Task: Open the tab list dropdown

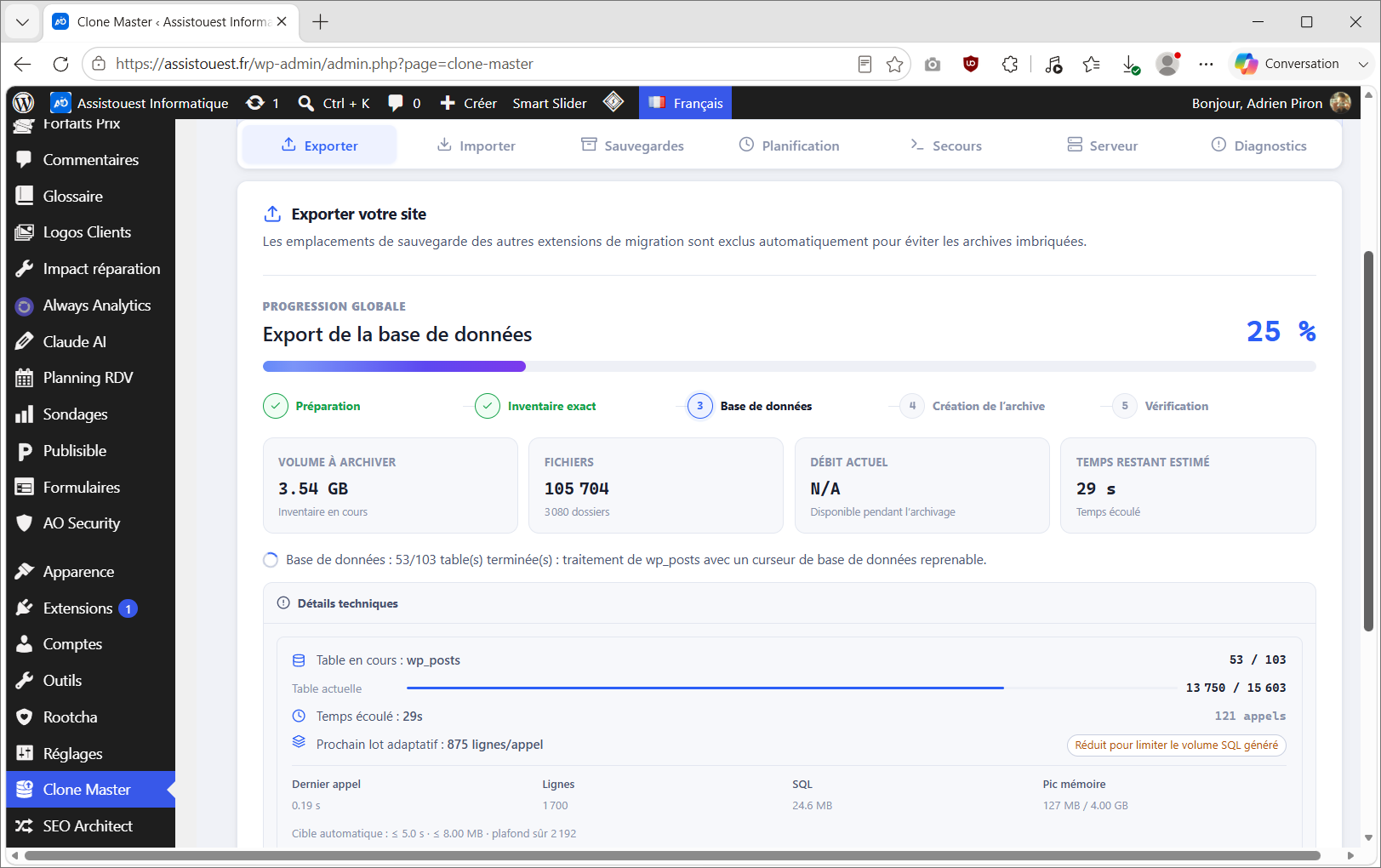Action: pos(22,22)
